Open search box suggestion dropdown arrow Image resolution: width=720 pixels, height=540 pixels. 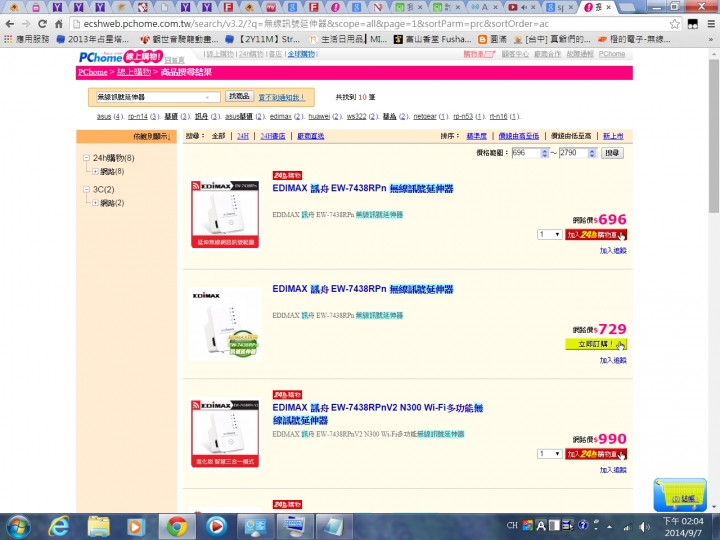coord(207,97)
